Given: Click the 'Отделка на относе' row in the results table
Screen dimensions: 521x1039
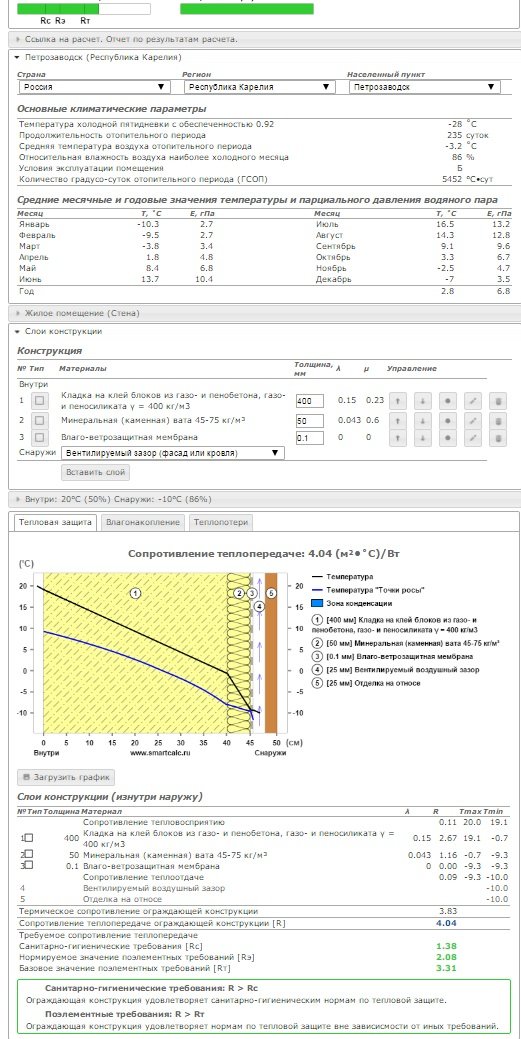Looking at the screenshot, I should coord(263,899).
